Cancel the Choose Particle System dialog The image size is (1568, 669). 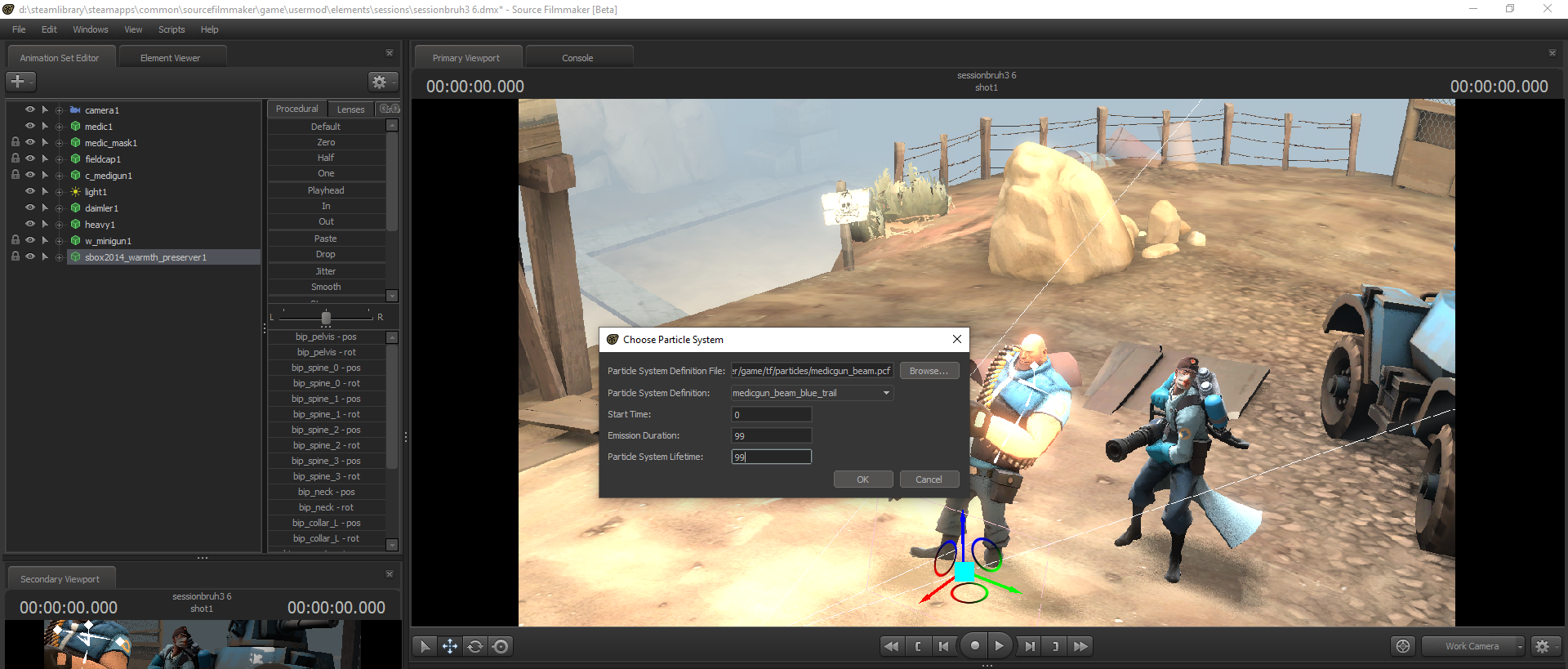(929, 479)
